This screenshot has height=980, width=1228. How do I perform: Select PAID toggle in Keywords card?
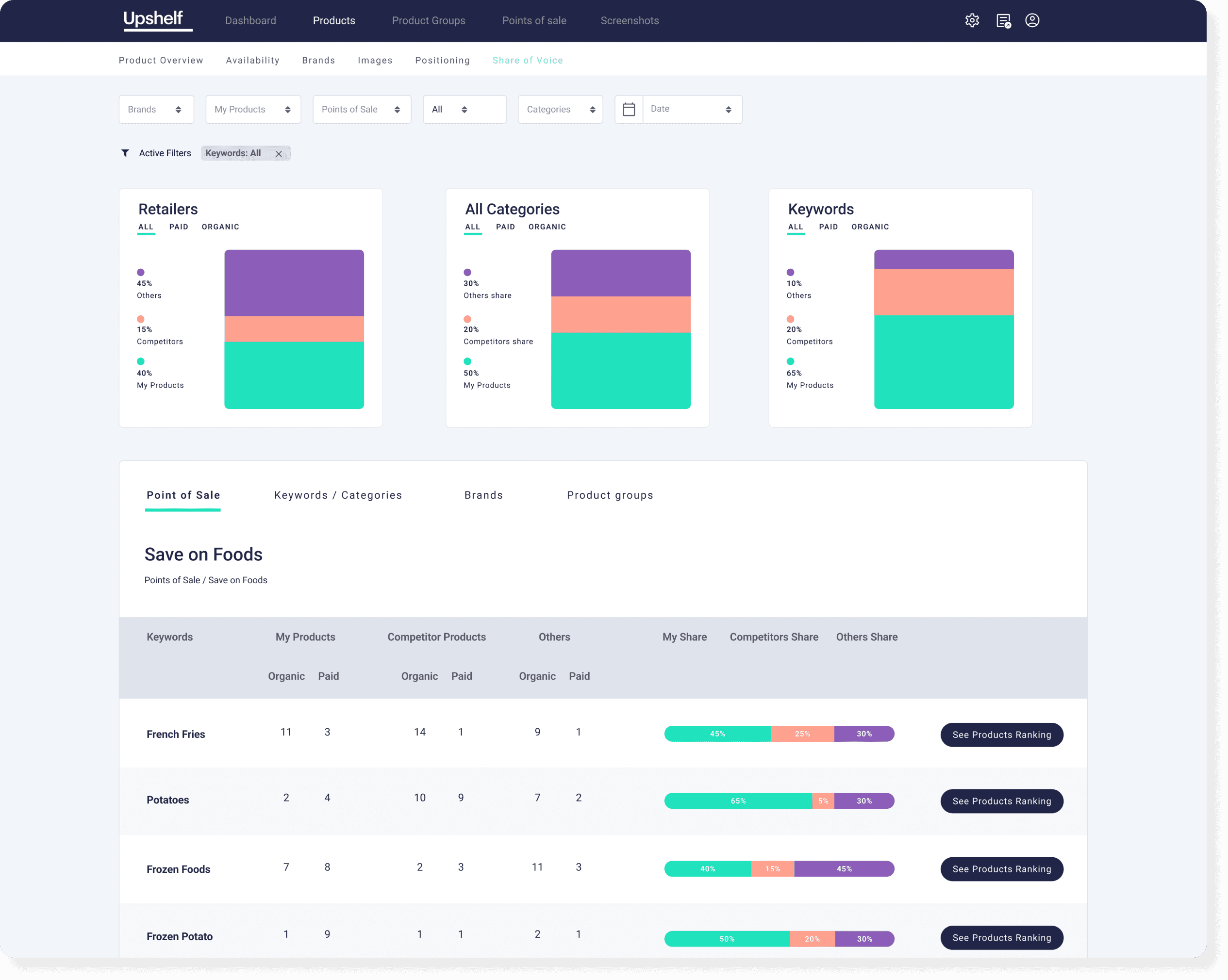[828, 227]
